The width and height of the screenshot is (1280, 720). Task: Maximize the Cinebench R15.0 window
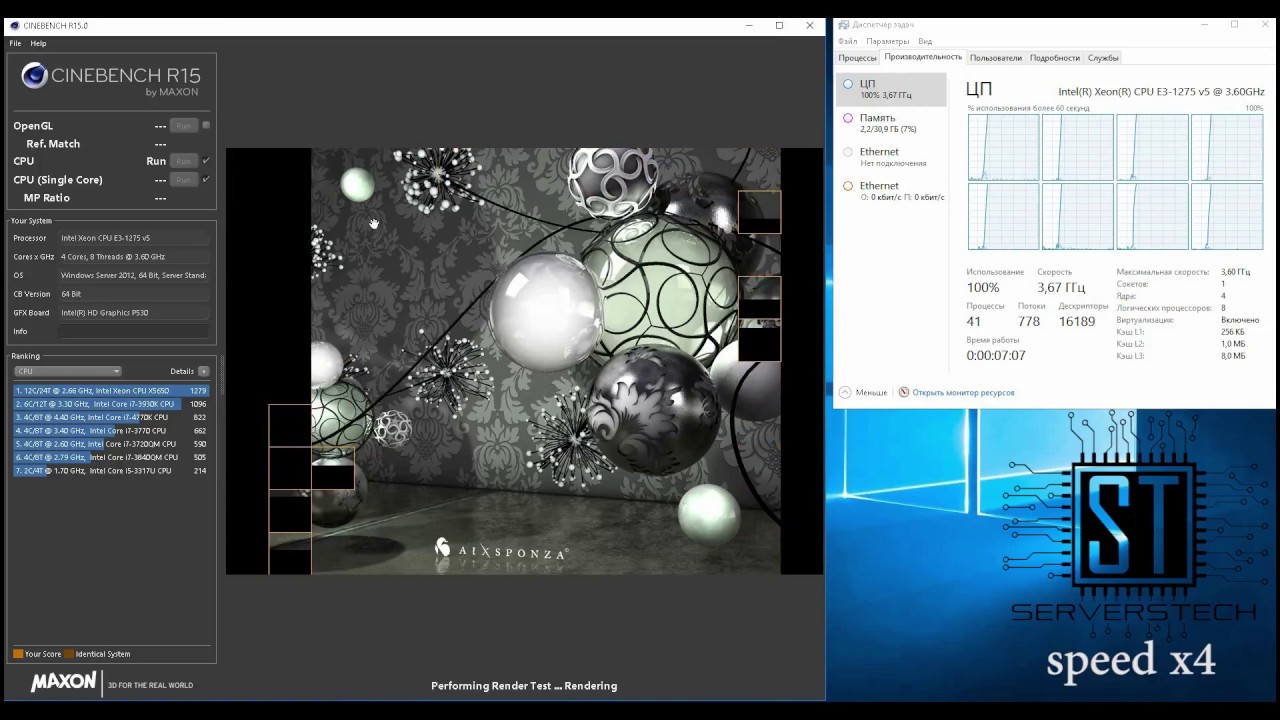click(x=779, y=25)
